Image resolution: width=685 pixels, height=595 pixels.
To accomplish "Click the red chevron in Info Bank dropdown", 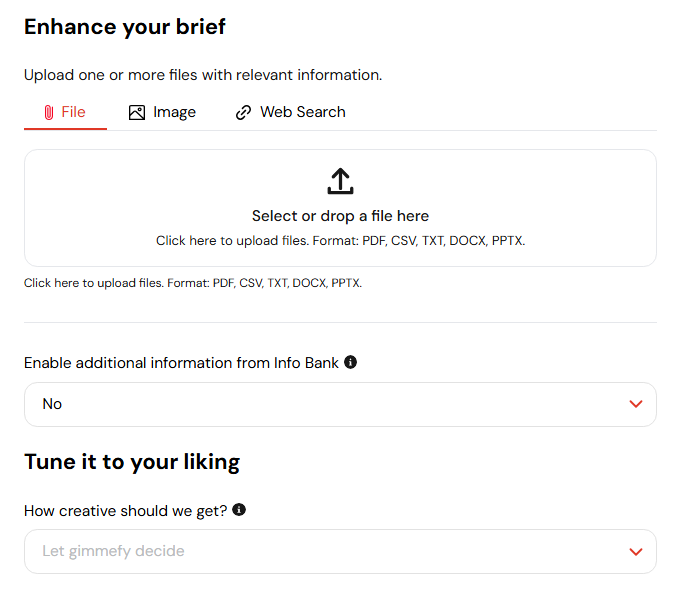I will point(636,404).
